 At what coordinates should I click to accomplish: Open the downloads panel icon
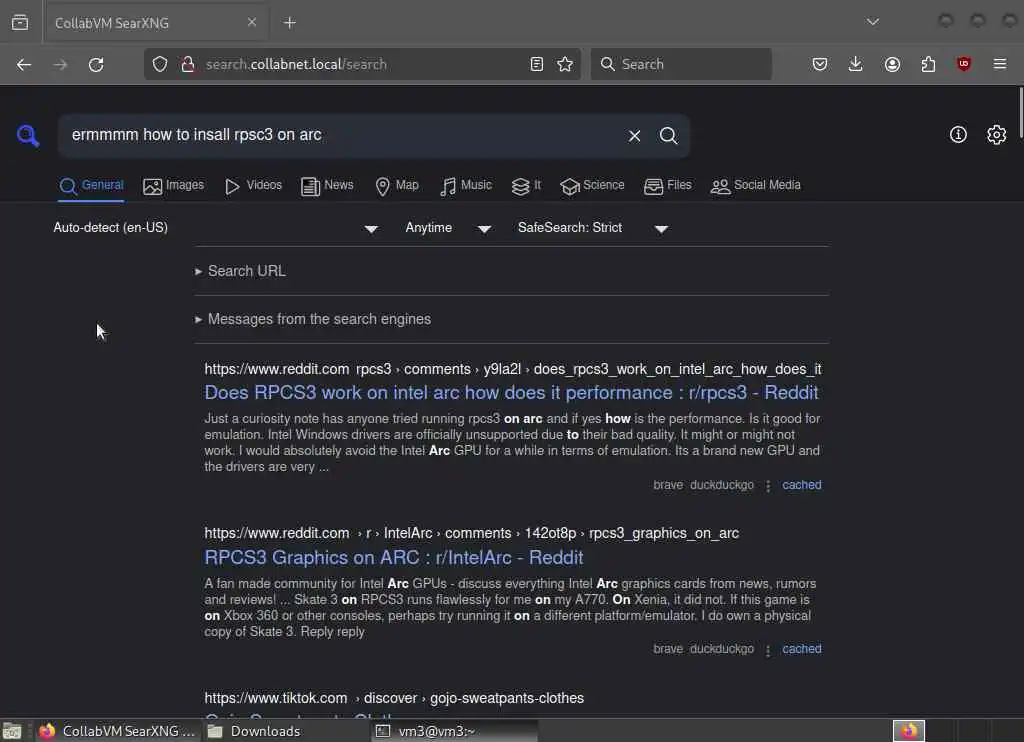[x=856, y=64]
